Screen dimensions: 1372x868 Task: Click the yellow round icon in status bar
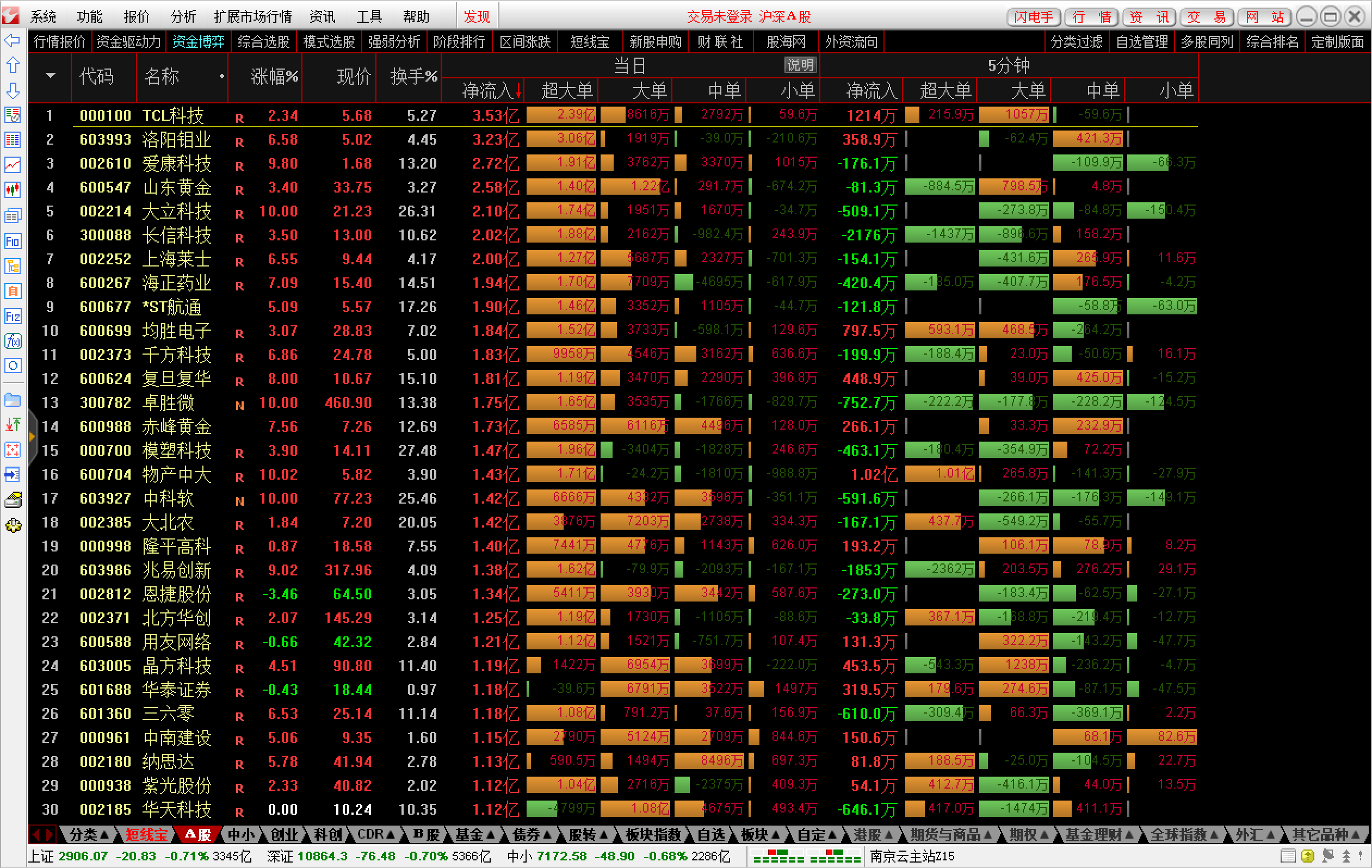coord(1308,856)
